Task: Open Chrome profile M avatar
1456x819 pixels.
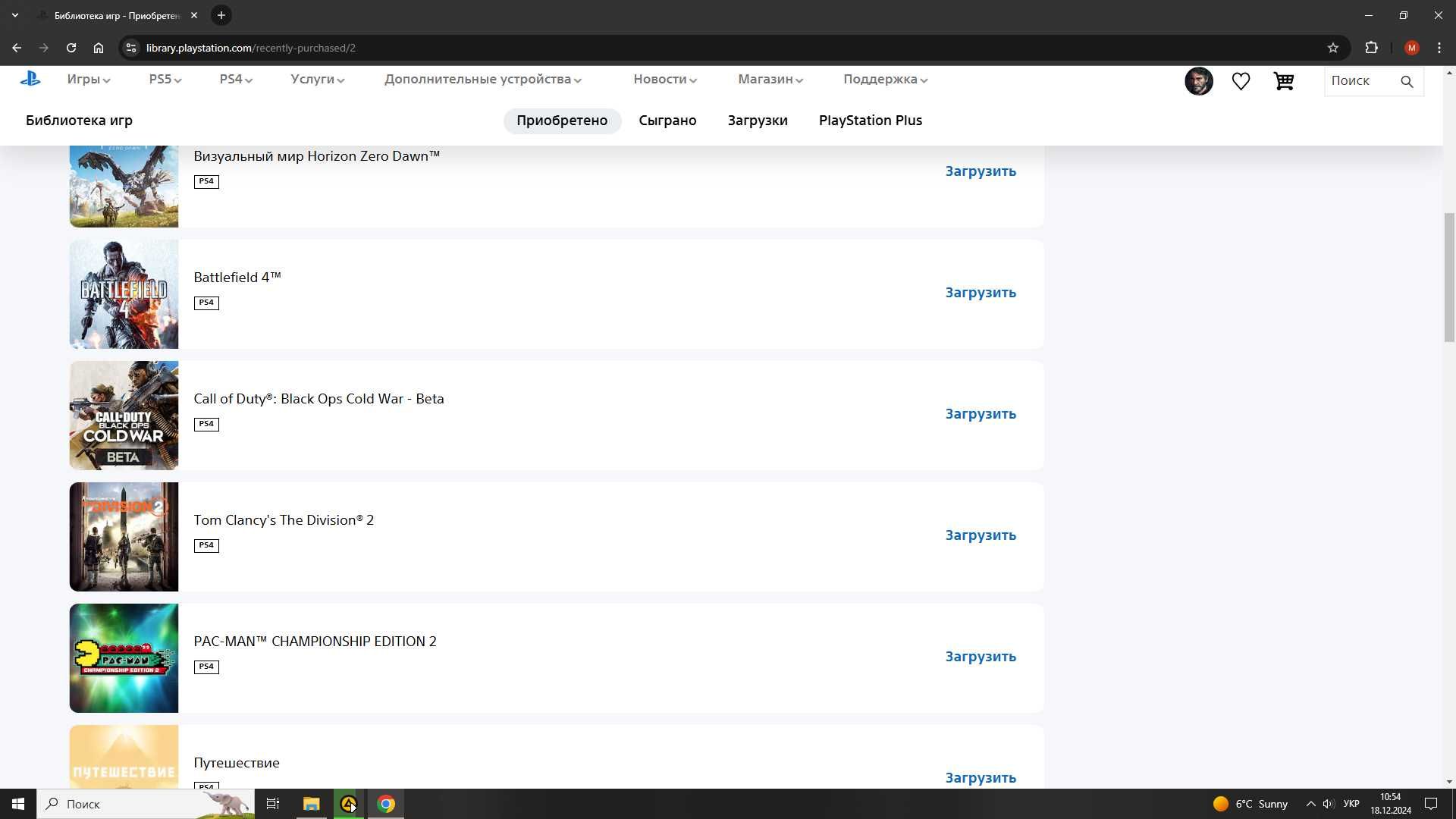Action: 1411,48
